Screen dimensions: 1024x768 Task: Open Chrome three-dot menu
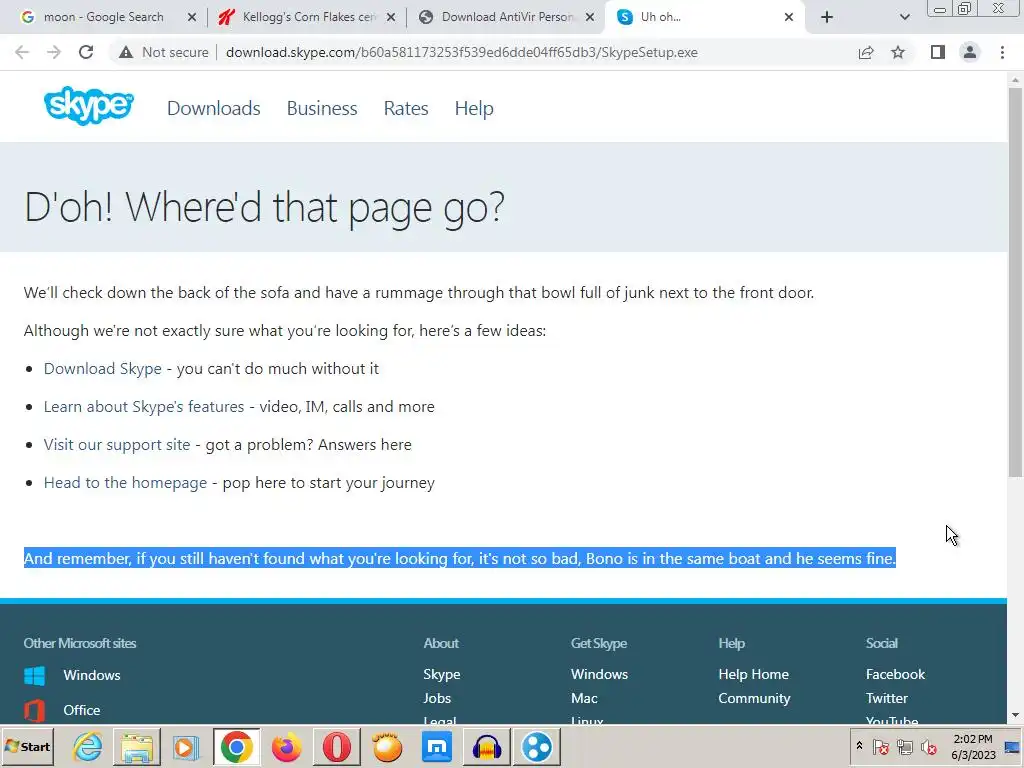pos(1002,52)
